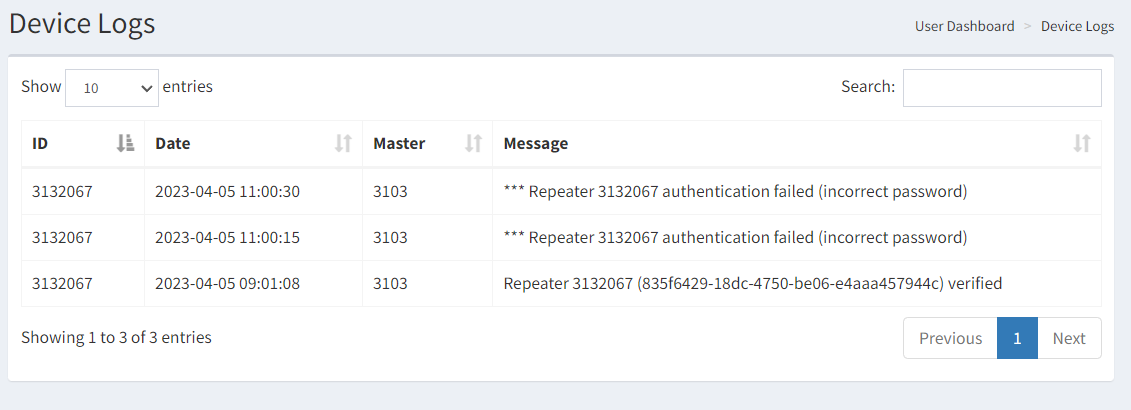1131x410 pixels.
Task: Toggle sorting on the Master column arrows
Action: click(x=473, y=144)
